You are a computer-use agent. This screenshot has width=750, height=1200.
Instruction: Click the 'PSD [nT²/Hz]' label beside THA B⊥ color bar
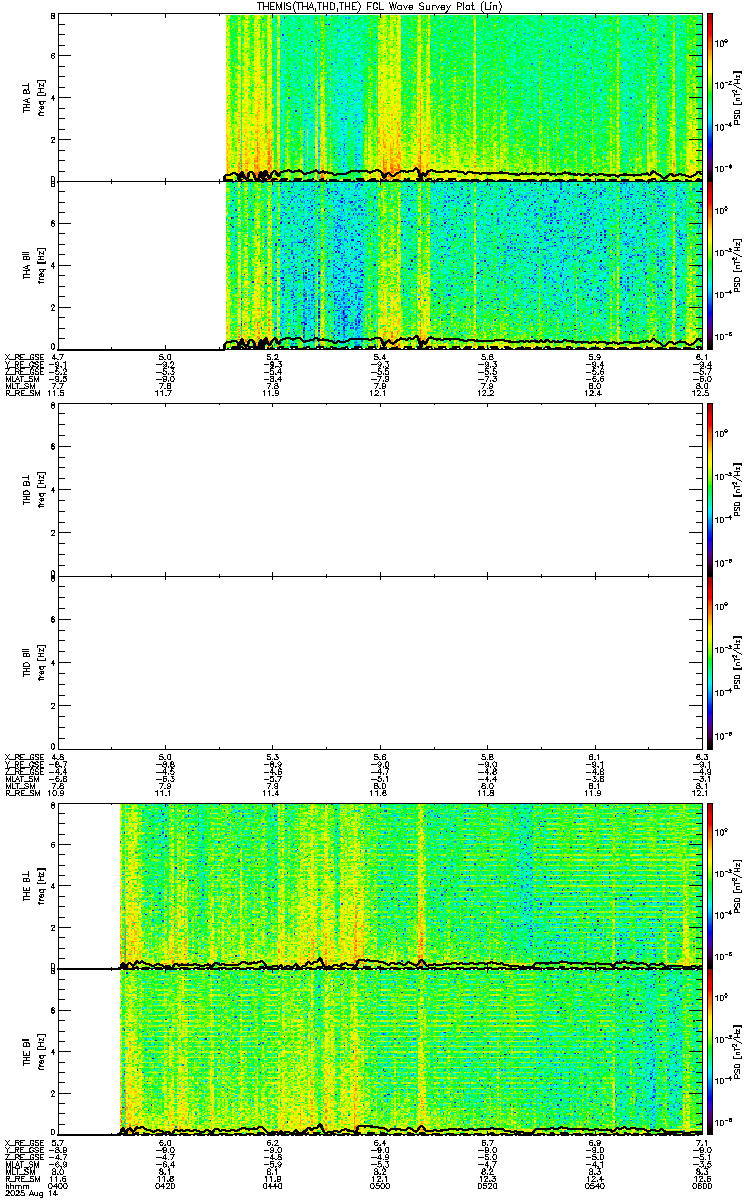click(738, 98)
